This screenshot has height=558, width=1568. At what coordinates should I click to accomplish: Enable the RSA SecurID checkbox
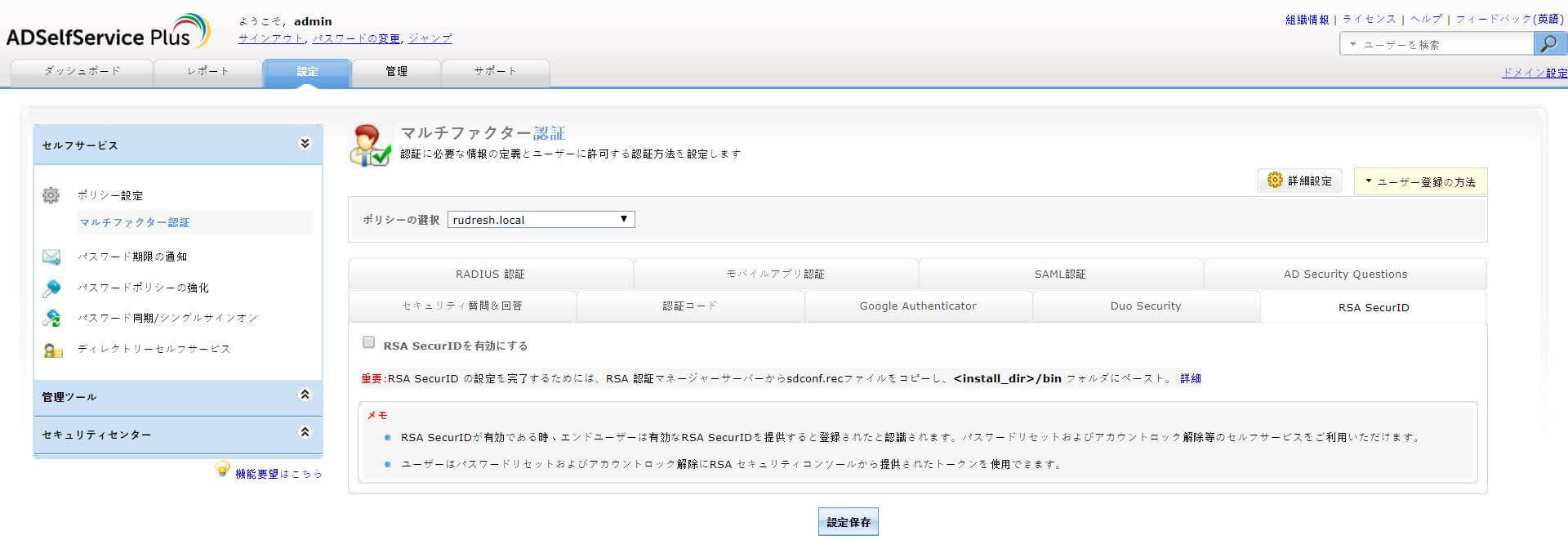coord(369,342)
